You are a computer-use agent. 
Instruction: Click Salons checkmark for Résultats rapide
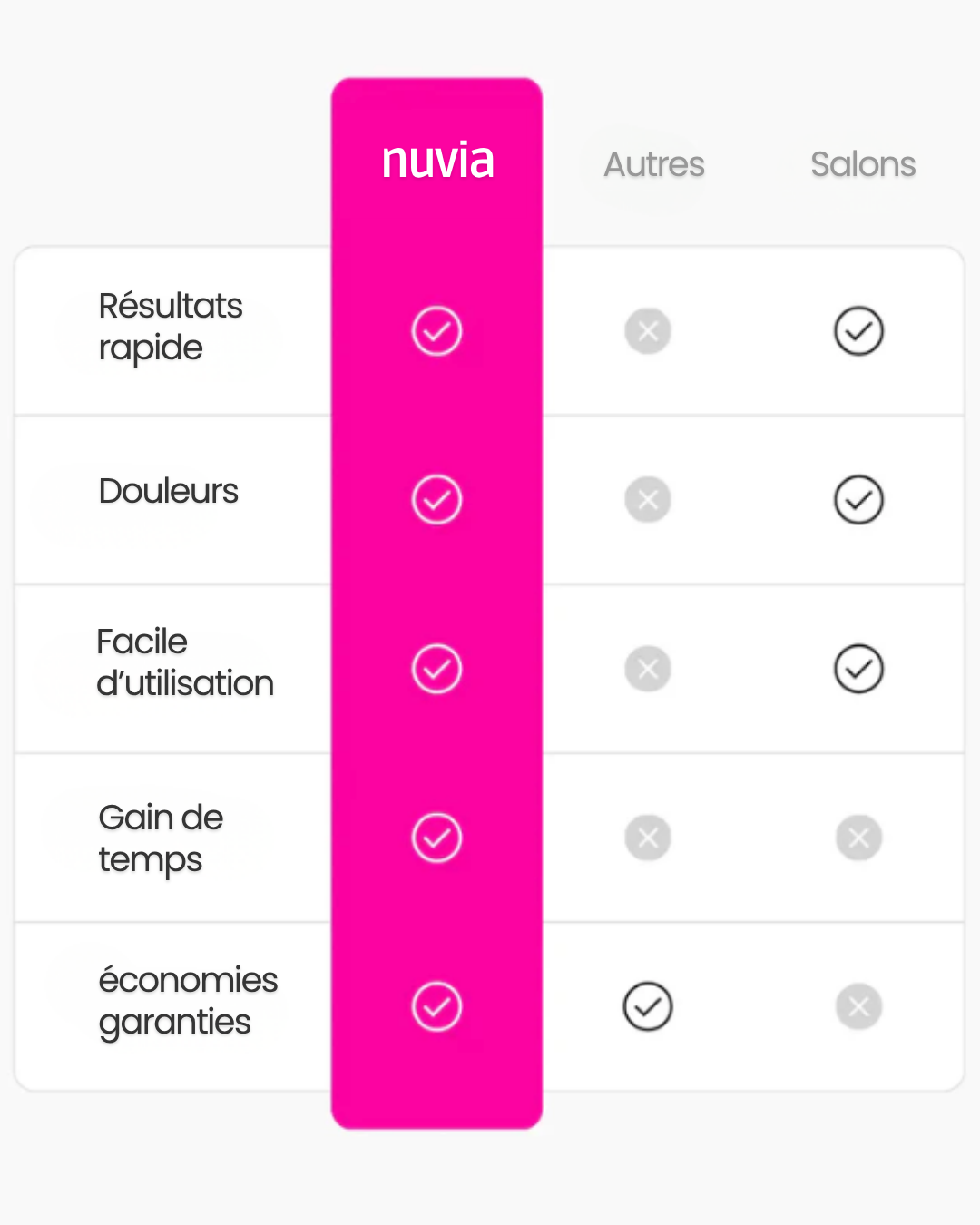point(858,331)
